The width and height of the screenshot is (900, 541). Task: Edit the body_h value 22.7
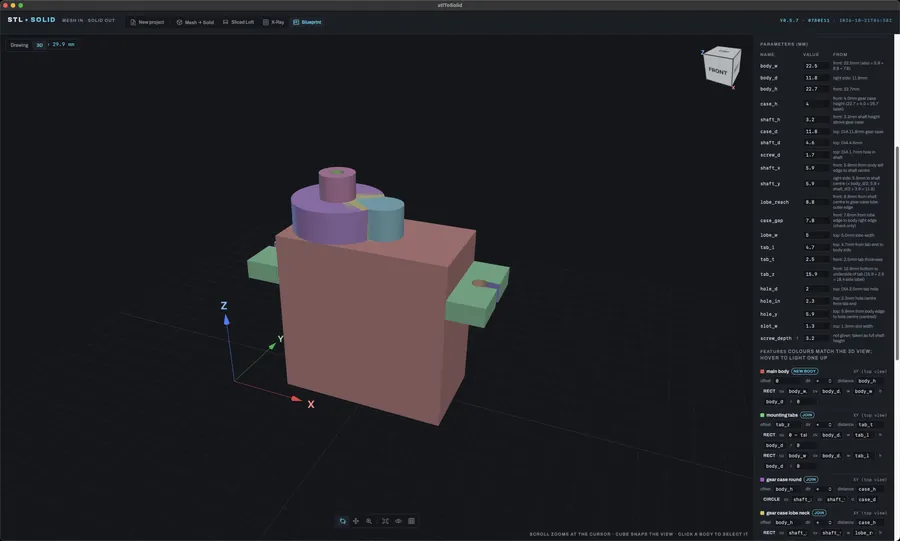815,89
